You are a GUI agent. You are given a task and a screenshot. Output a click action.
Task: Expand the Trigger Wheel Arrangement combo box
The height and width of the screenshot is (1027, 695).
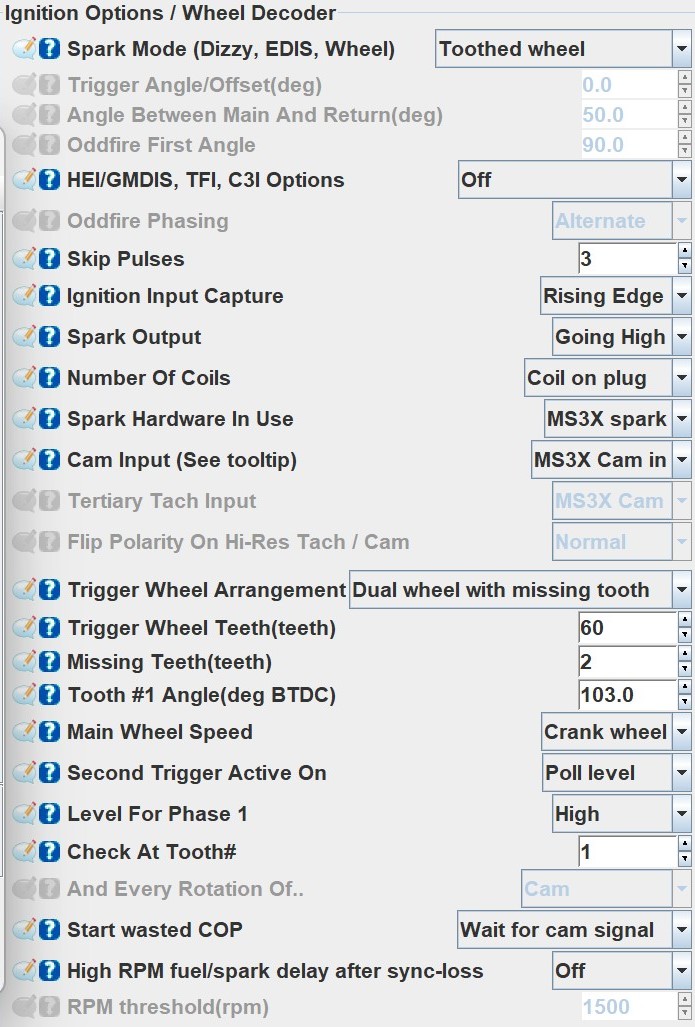[x=520, y=590]
